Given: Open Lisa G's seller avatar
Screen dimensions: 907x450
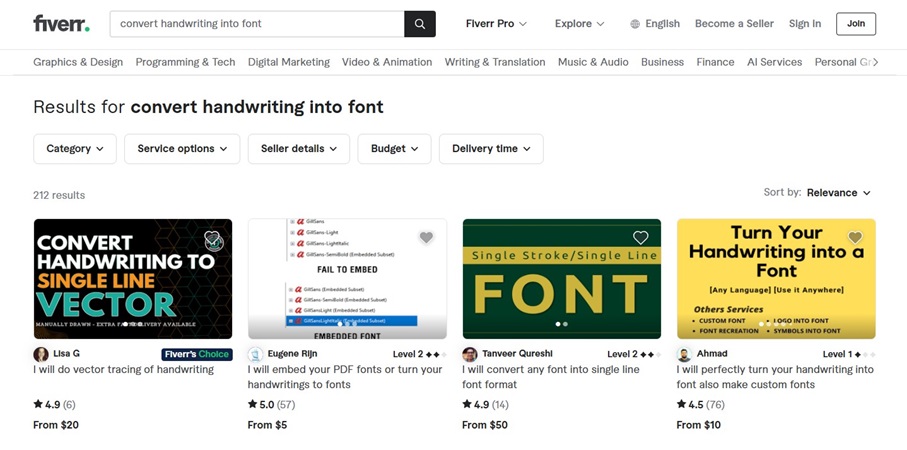Looking at the screenshot, I should (x=41, y=354).
